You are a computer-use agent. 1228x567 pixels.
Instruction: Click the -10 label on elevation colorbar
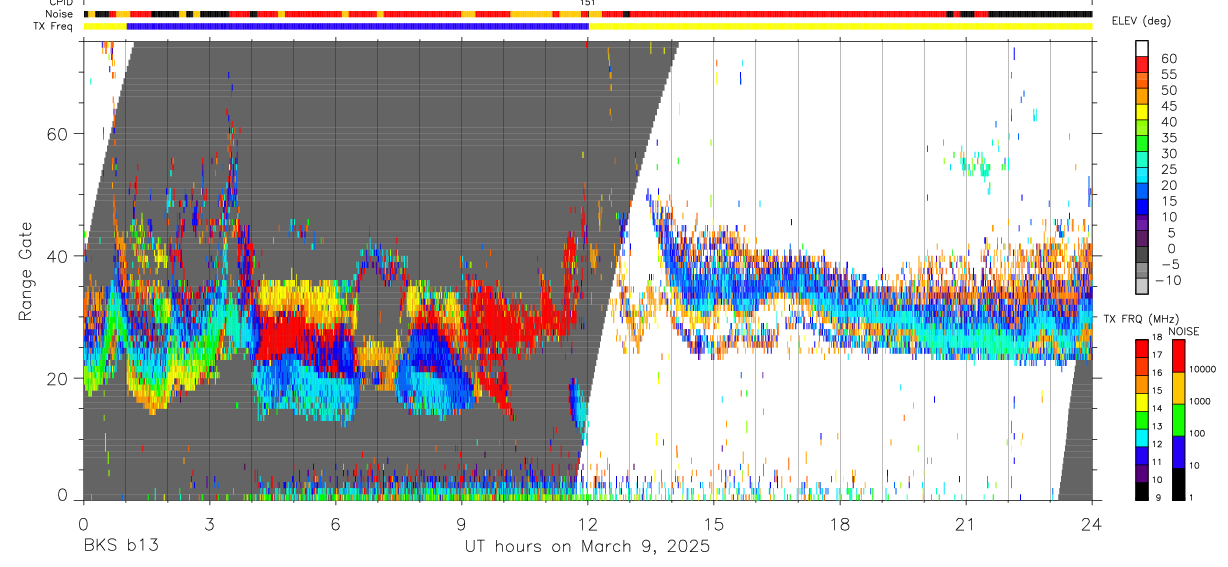click(1167, 280)
